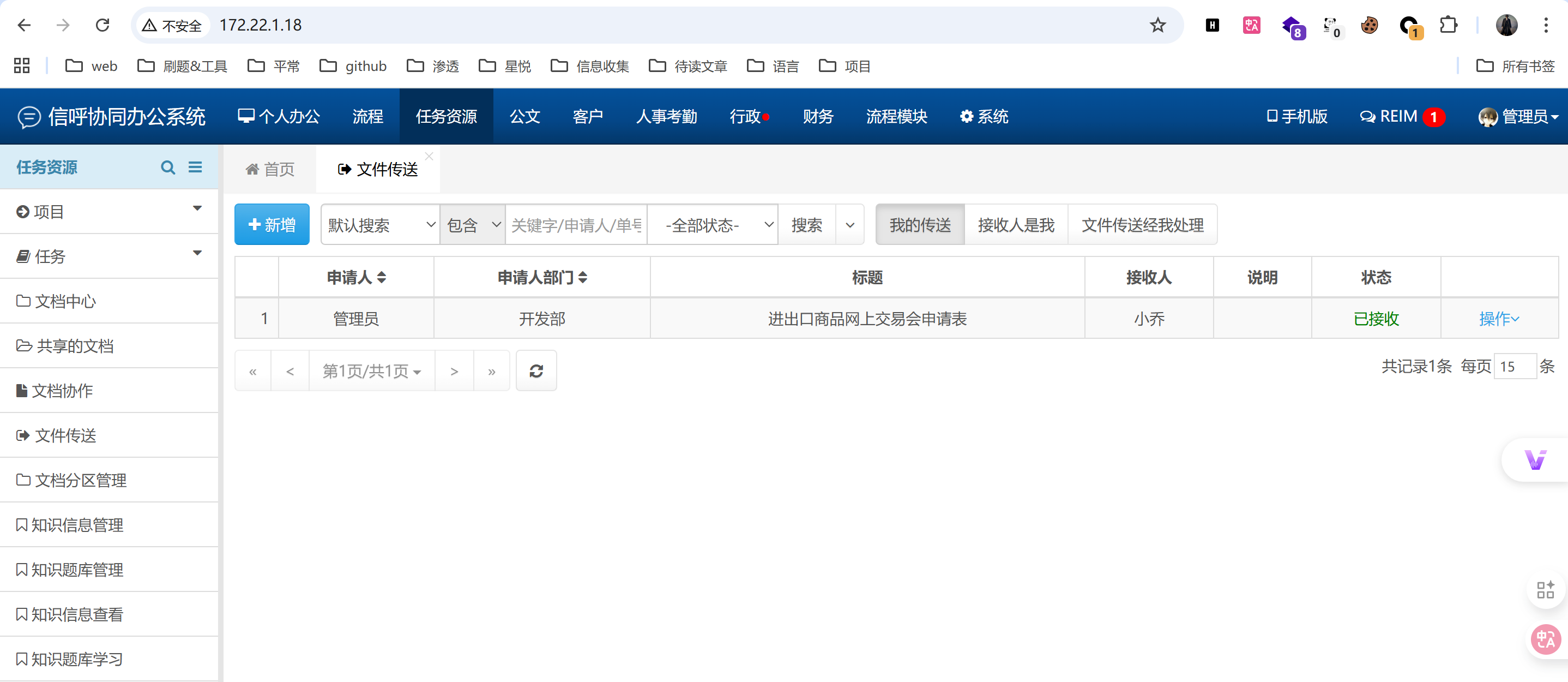Image resolution: width=1568 pixels, height=682 pixels.
Task: Open the 系统 menu
Action: point(984,116)
